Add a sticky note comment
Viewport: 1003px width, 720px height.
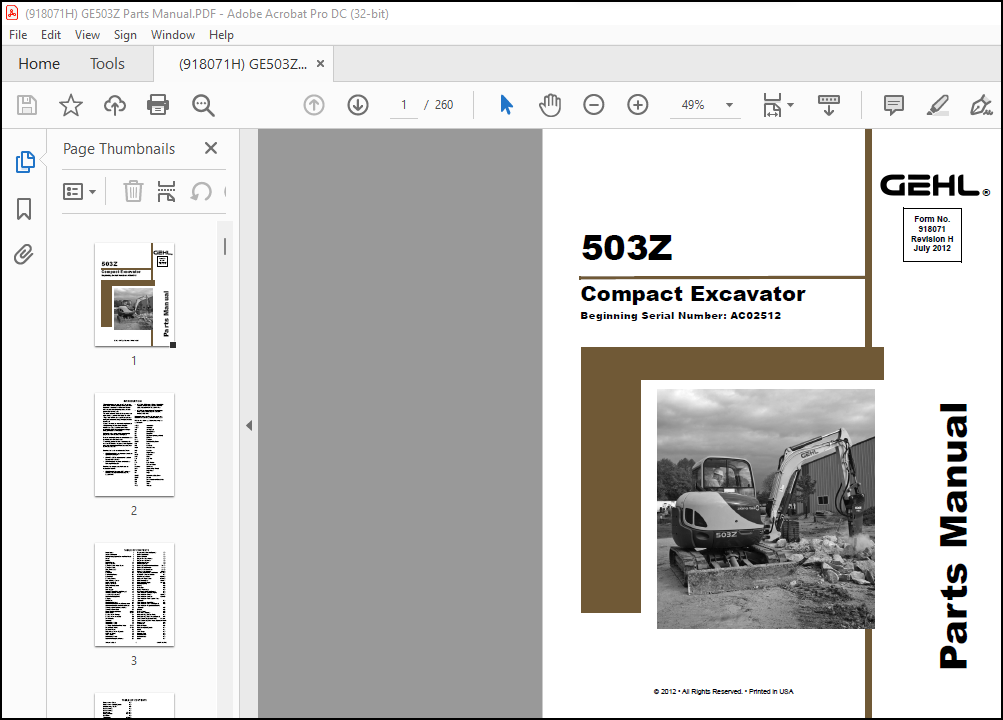(x=894, y=105)
